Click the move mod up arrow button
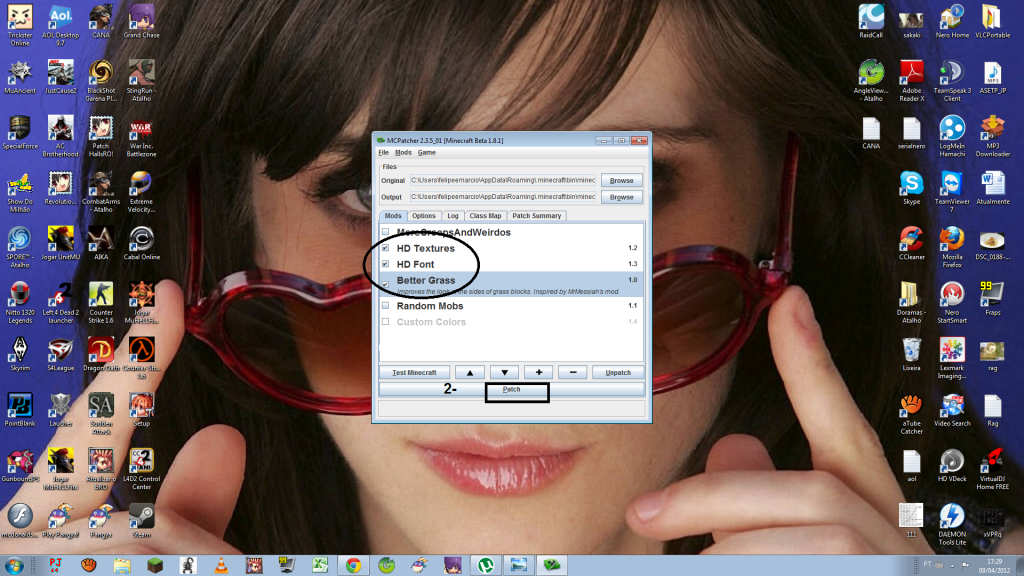 [x=468, y=372]
